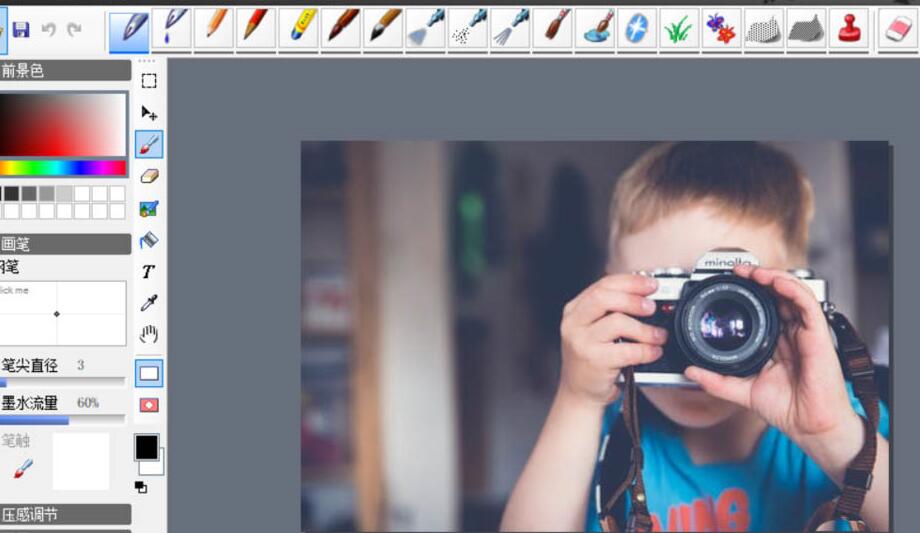Select the red stamp brush tool
The image size is (920, 533).
(x=849, y=29)
